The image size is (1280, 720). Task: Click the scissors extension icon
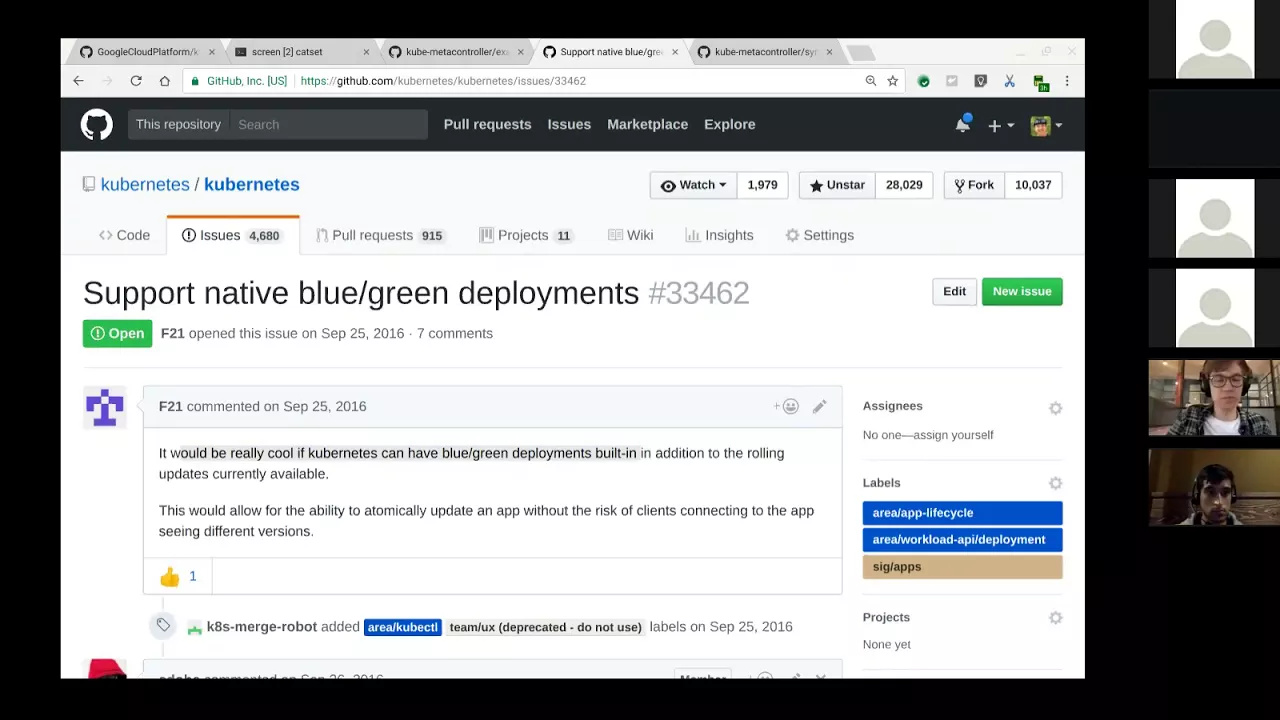pyautogui.click(x=1010, y=81)
